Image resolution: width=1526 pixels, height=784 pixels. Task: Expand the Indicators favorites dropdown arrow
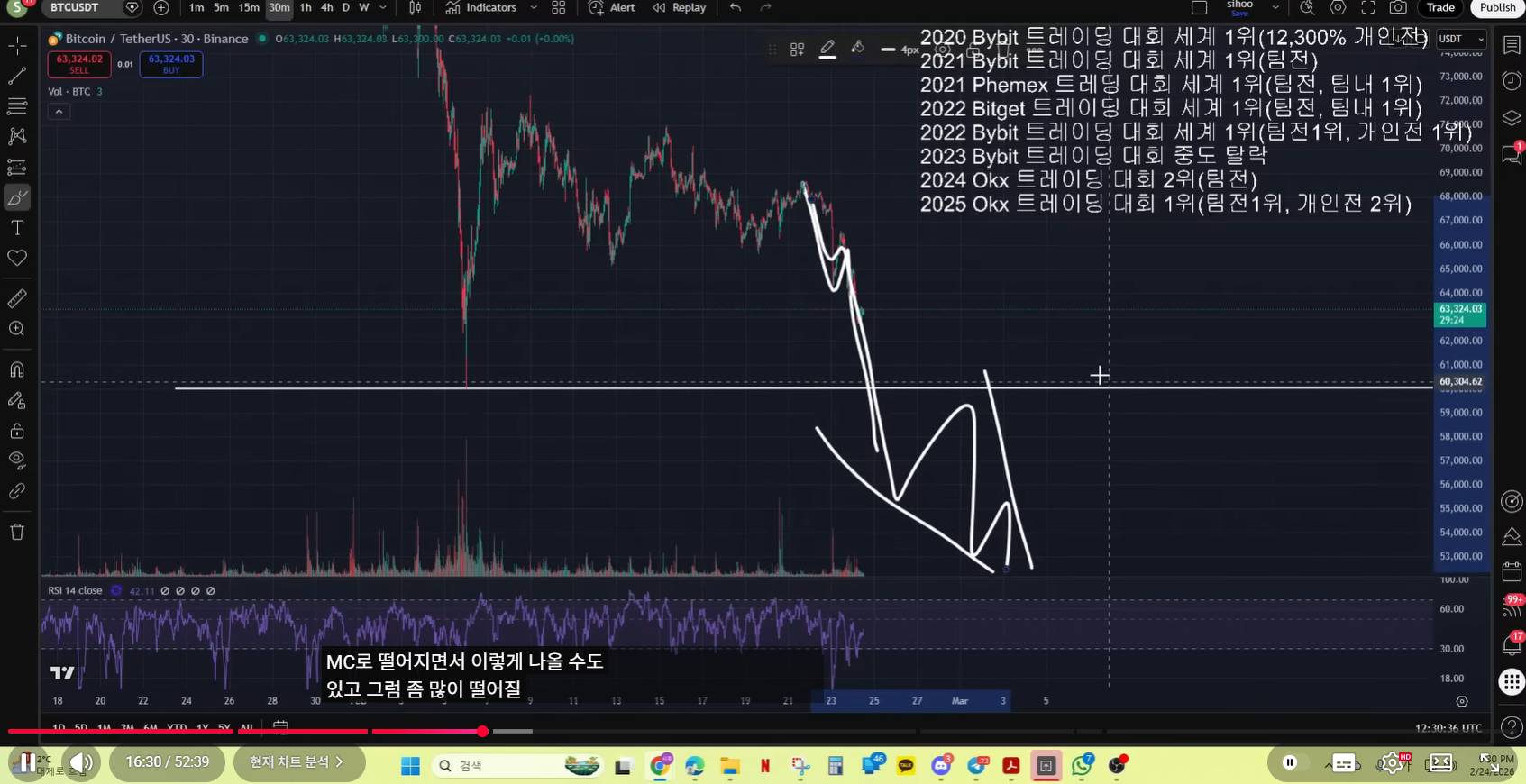533,8
